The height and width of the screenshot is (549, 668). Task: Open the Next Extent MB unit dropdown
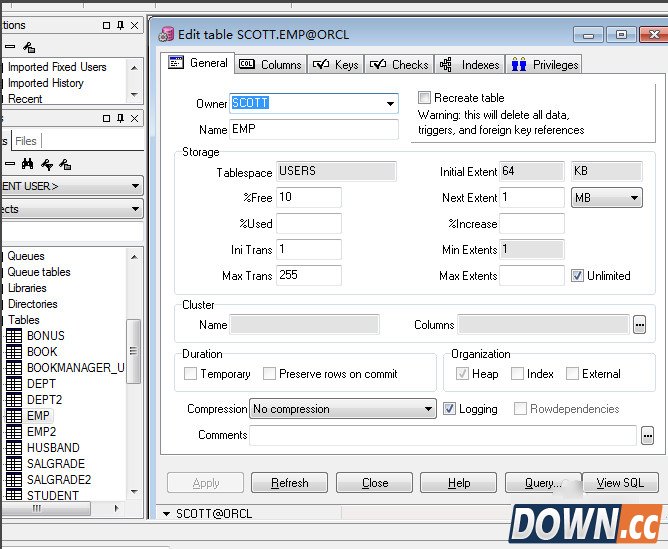click(x=634, y=198)
